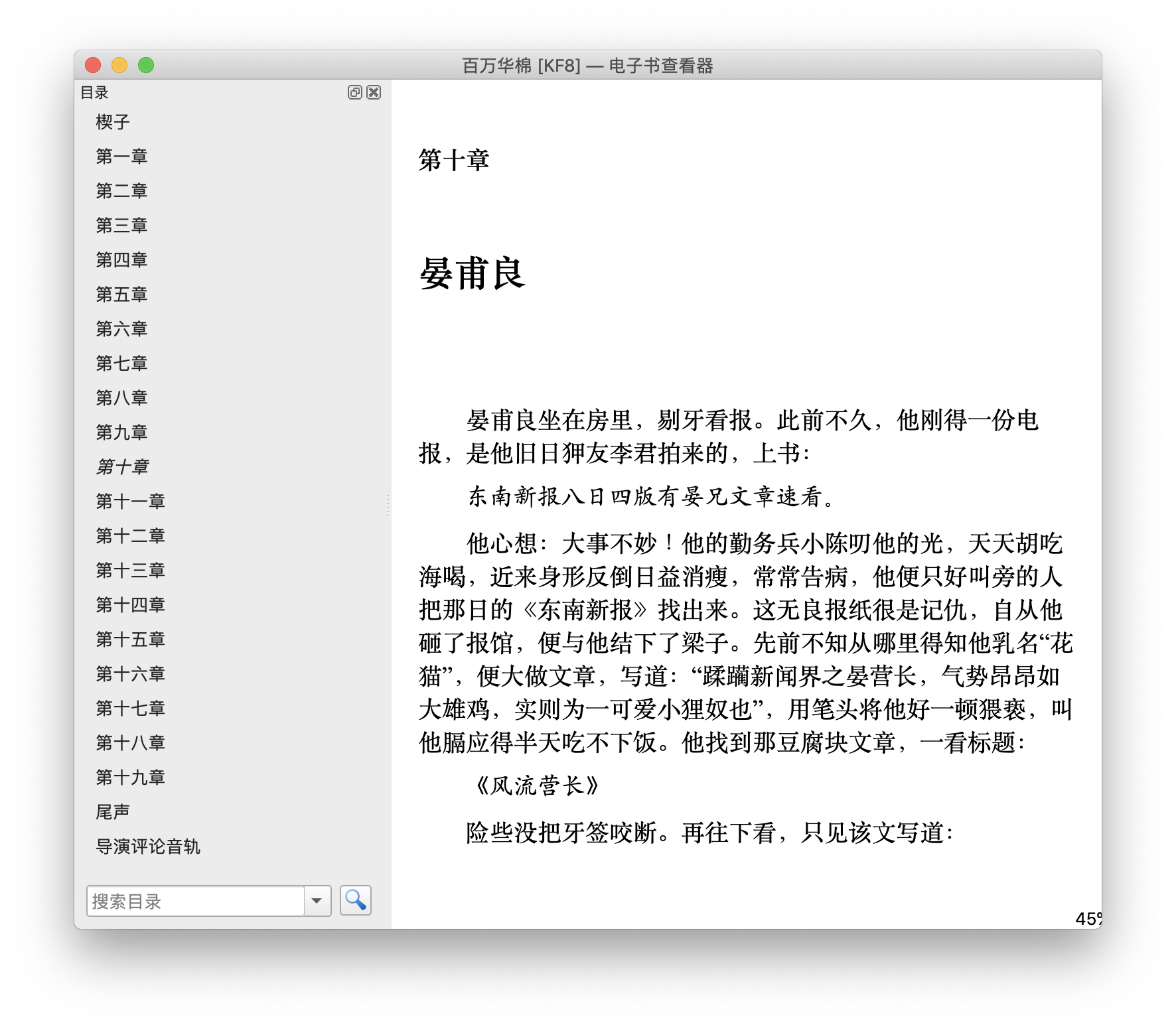Select 第三章 in the contents list
Image resolution: width=1176 pixels, height=1027 pixels.
[x=121, y=226]
